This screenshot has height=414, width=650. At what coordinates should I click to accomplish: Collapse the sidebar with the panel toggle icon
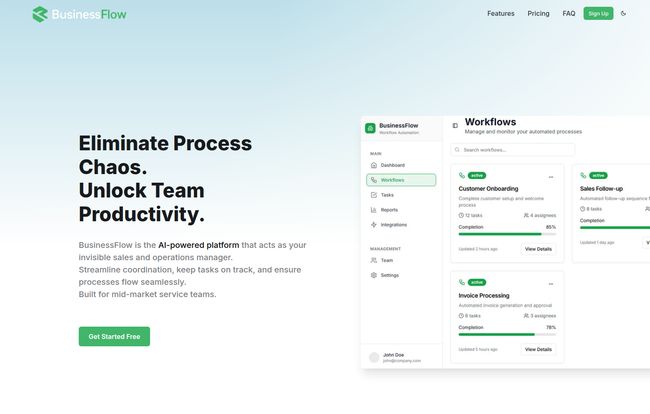pos(455,126)
